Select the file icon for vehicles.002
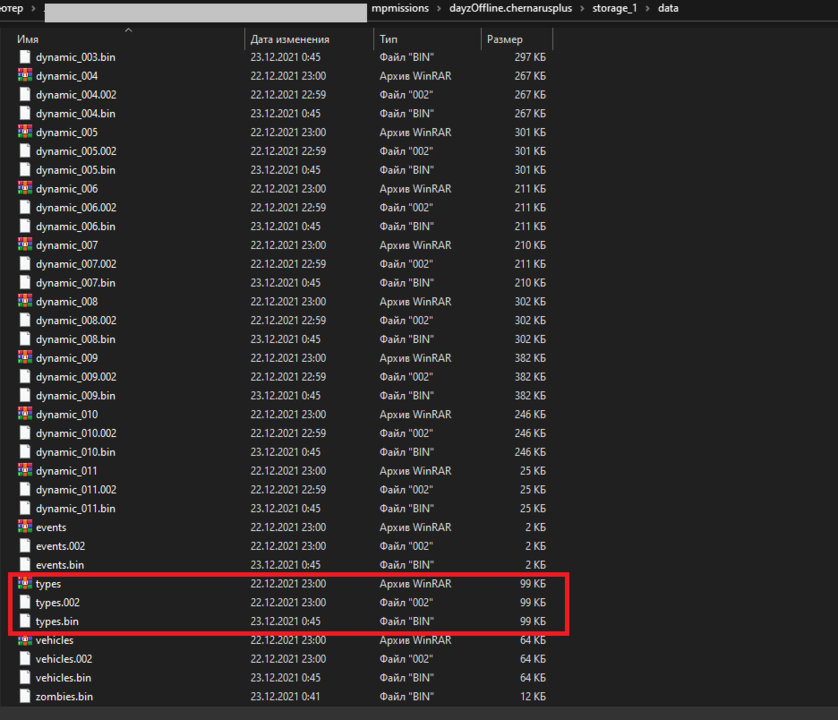This screenshot has height=720, width=838. click(x=25, y=659)
